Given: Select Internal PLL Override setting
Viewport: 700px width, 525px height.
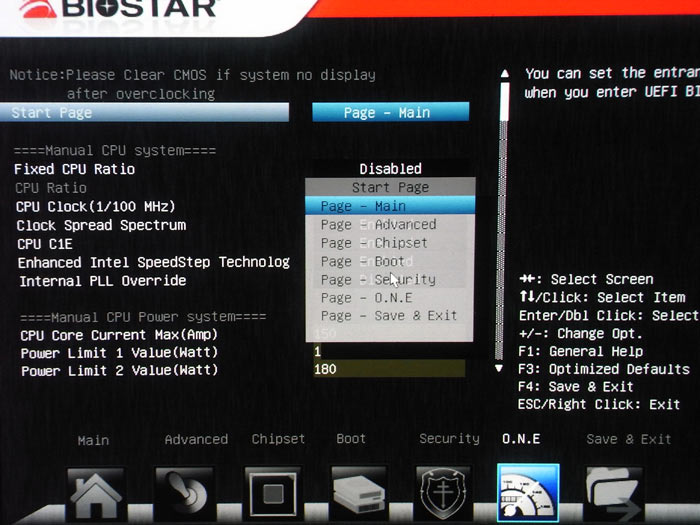Looking at the screenshot, I should tap(102, 281).
